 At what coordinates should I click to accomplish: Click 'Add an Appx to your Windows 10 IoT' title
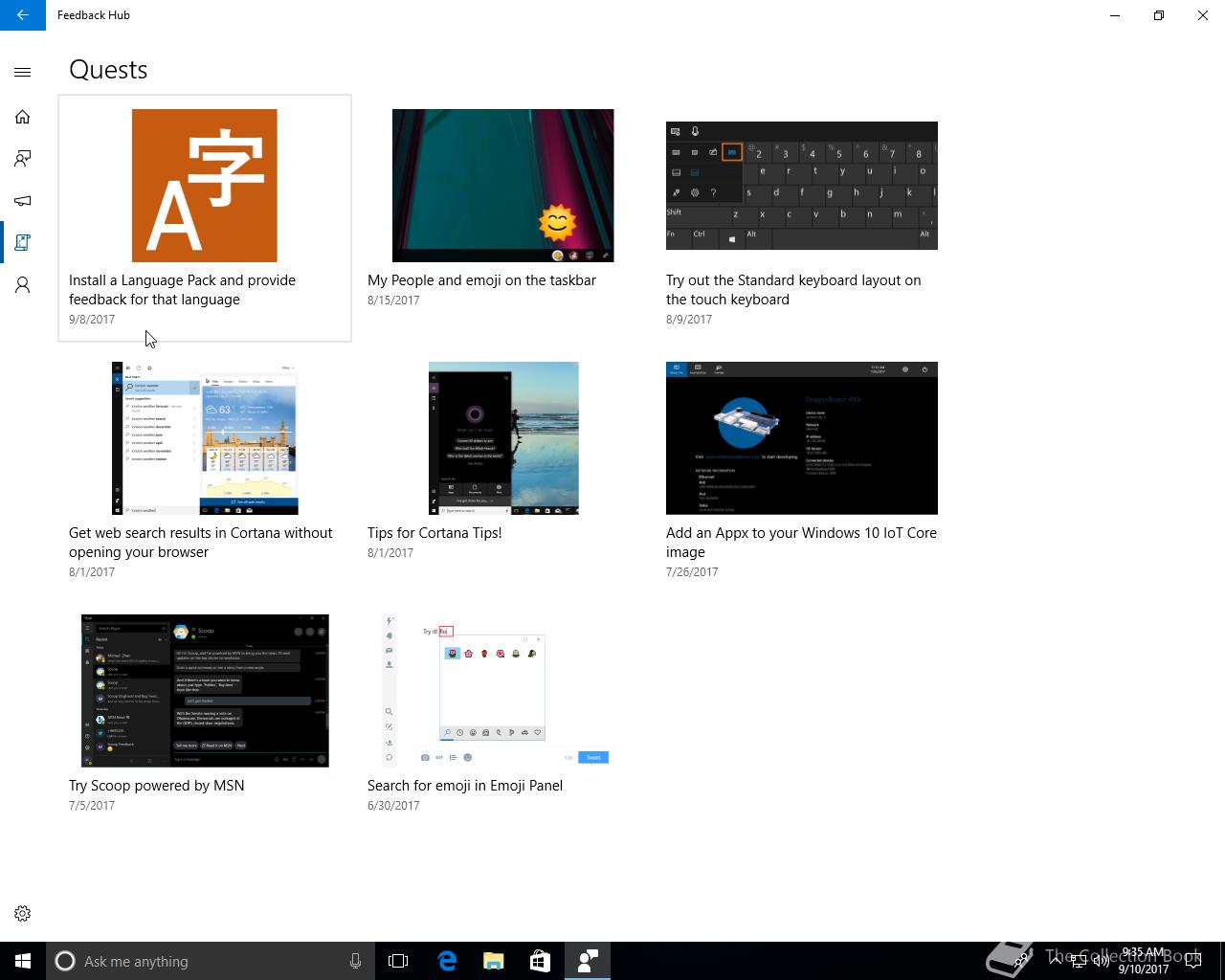coord(801,543)
